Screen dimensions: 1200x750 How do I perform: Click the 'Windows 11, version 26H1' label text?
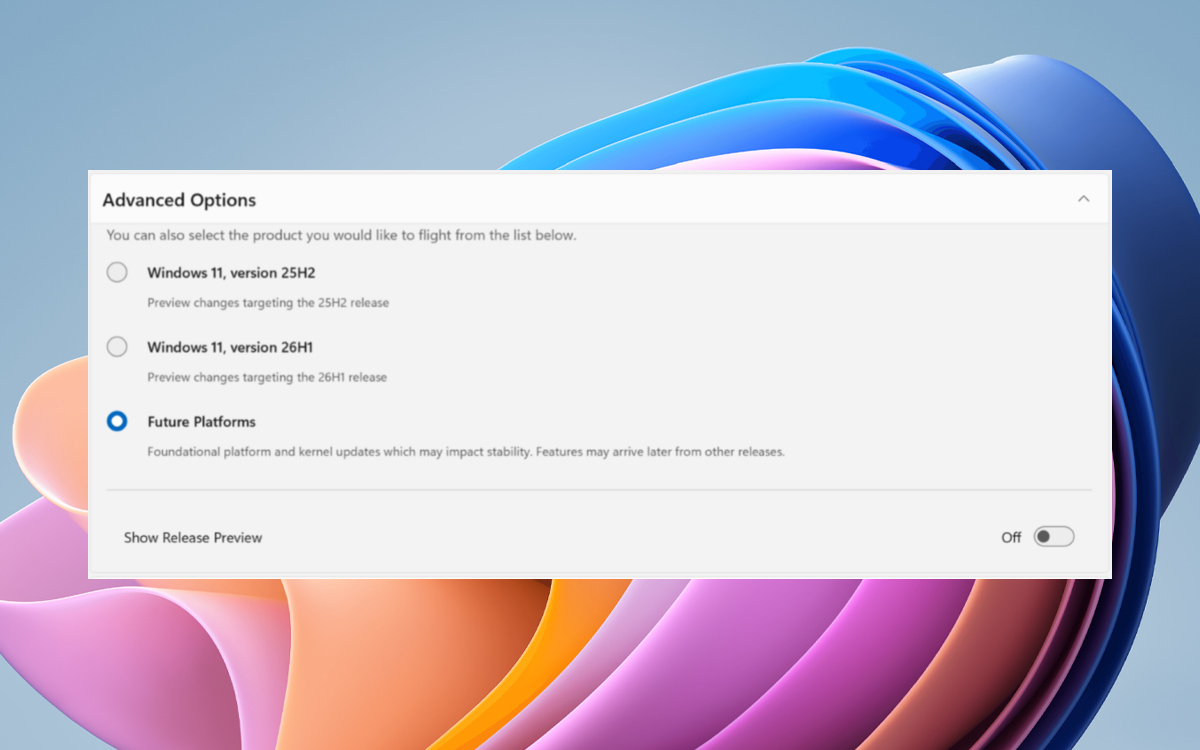click(x=229, y=347)
